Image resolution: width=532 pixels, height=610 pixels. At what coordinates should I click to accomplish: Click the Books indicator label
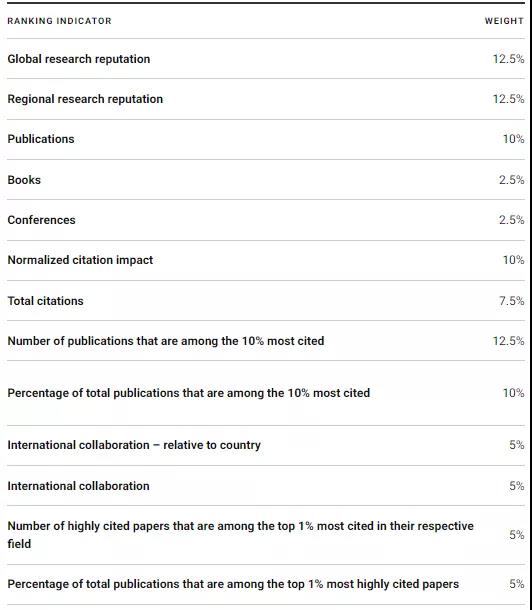[24, 180]
